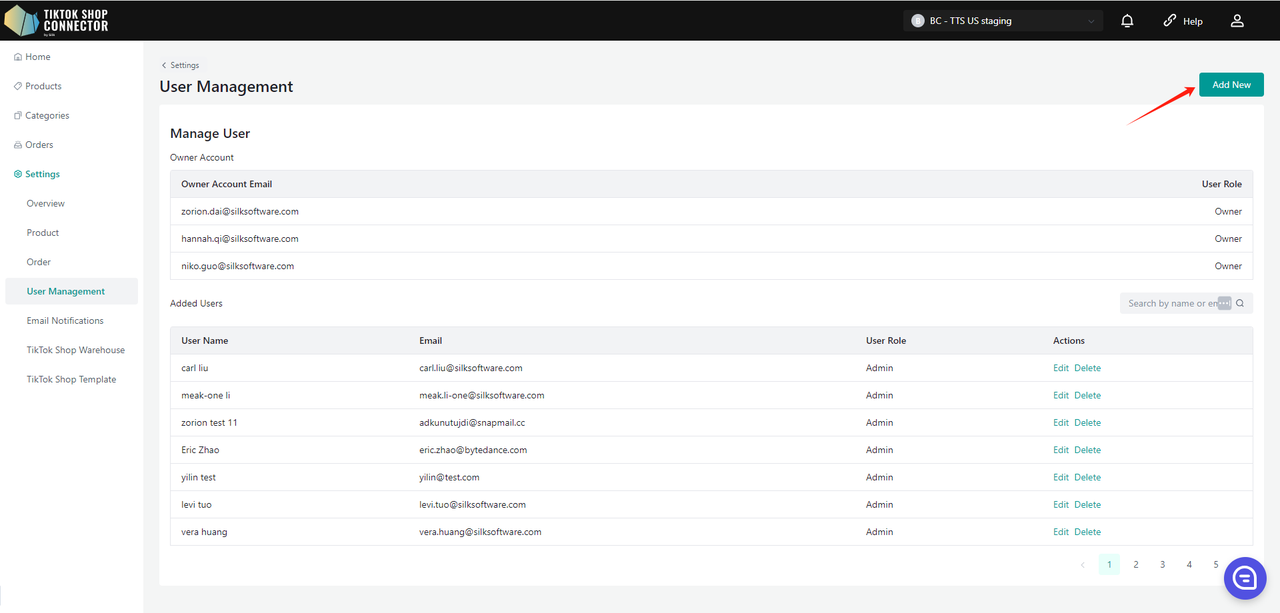1280x613 pixels.
Task: Open Products in the sidebar
Action: [x=43, y=86]
